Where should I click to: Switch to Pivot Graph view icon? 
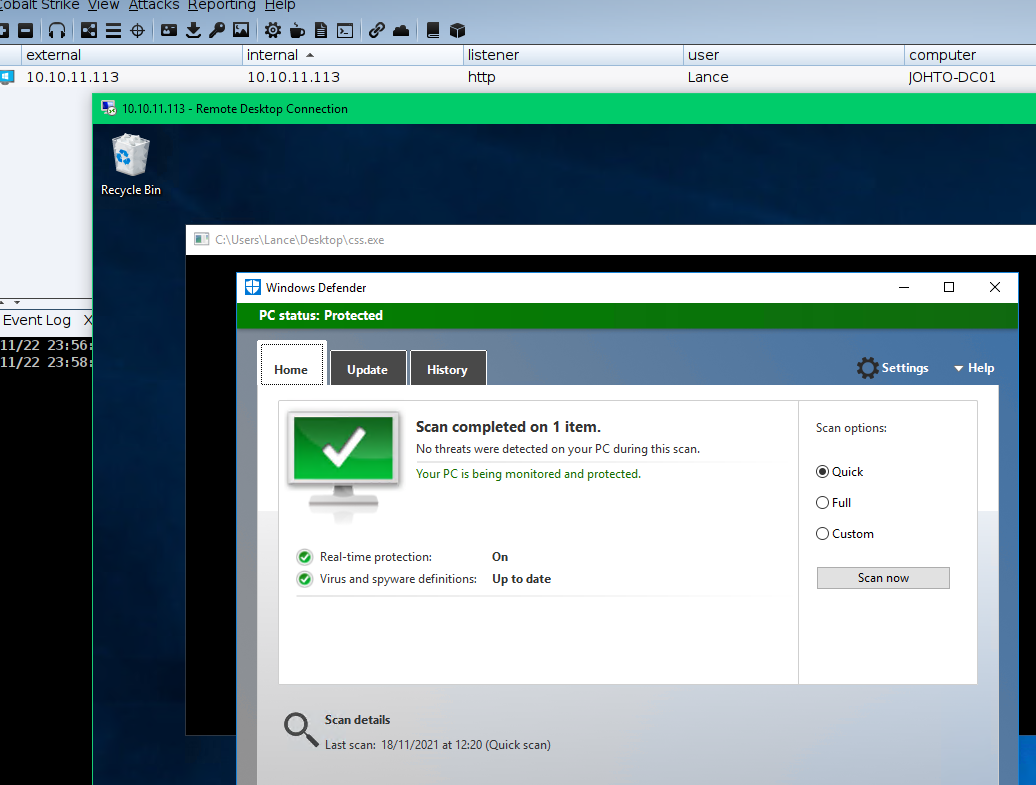click(x=89, y=30)
